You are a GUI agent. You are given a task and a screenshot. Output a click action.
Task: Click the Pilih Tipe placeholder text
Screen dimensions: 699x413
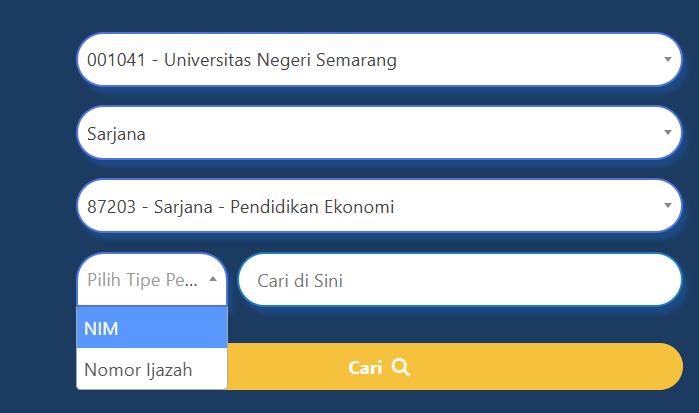143,280
